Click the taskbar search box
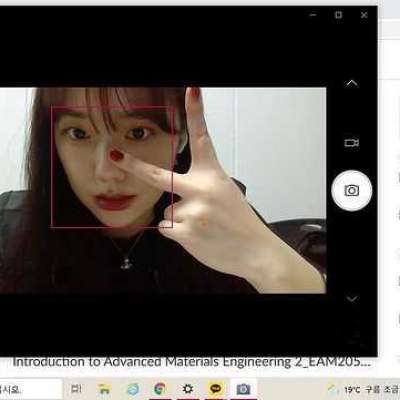400x400 pixels. pos(31,389)
